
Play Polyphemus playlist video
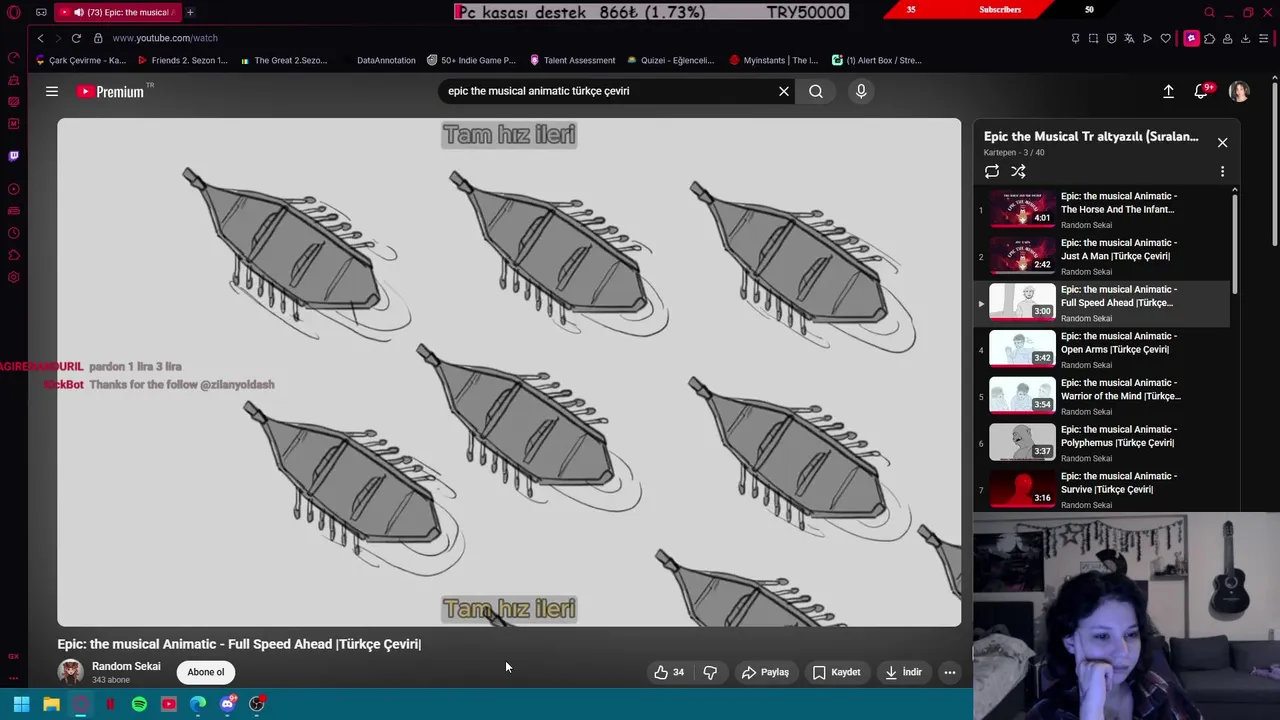coord(1102,444)
